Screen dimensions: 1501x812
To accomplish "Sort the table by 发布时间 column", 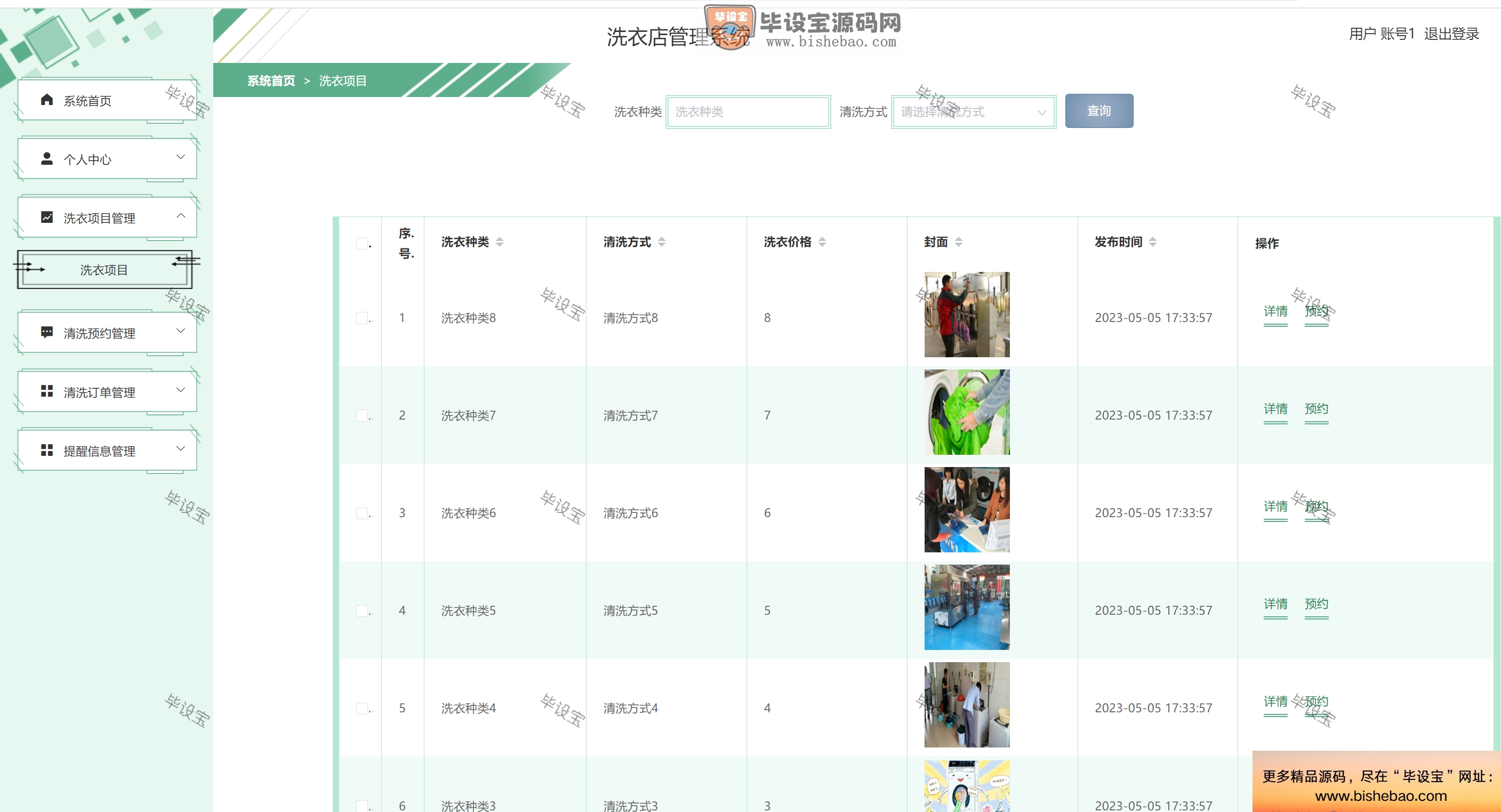I will point(1153,242).
